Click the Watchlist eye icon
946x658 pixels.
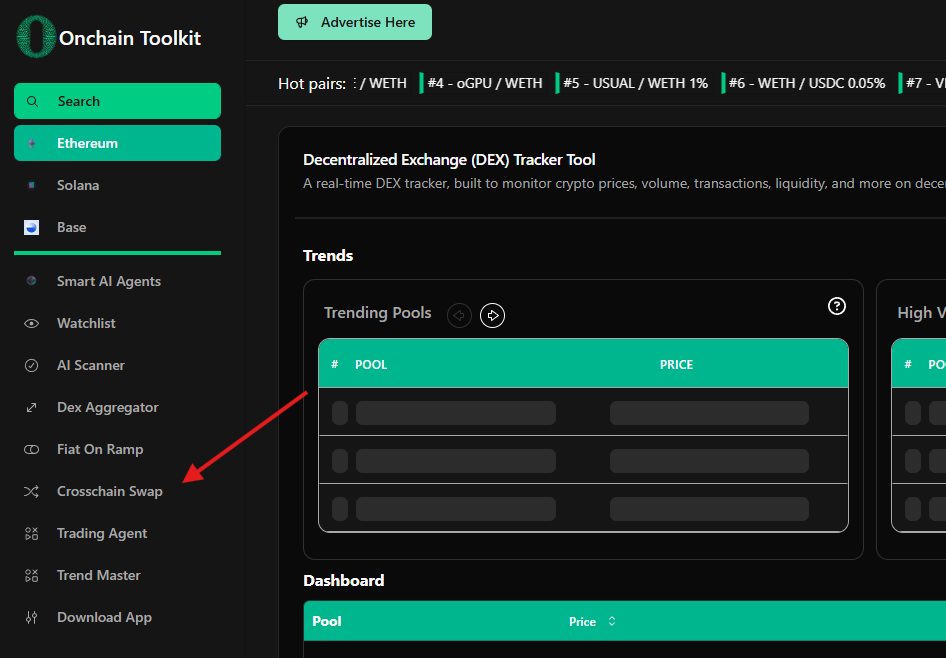click(32, 324)
